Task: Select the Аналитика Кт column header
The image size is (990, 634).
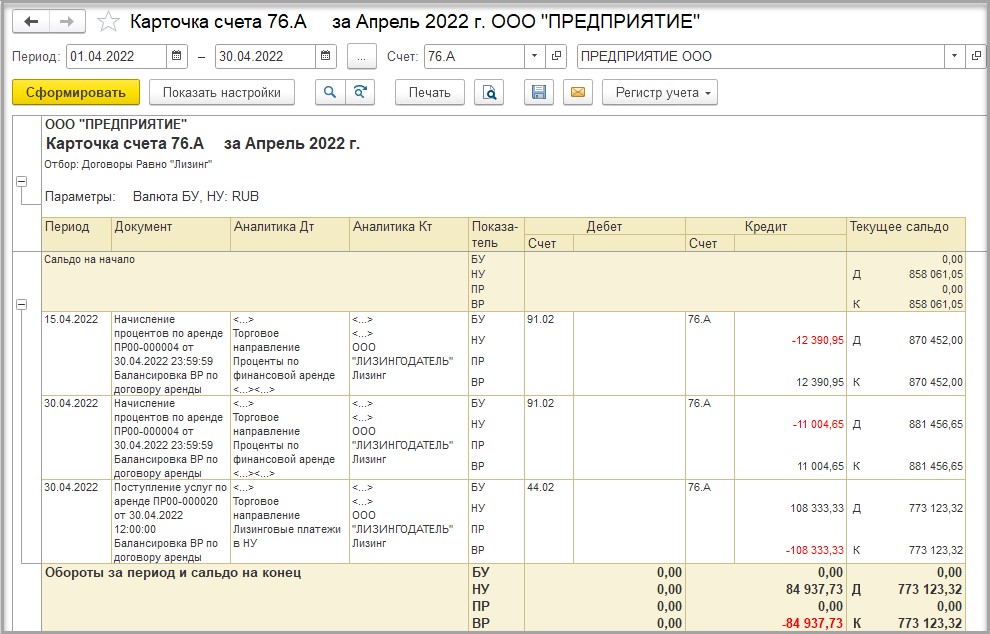Action: (x=409, y=234)
